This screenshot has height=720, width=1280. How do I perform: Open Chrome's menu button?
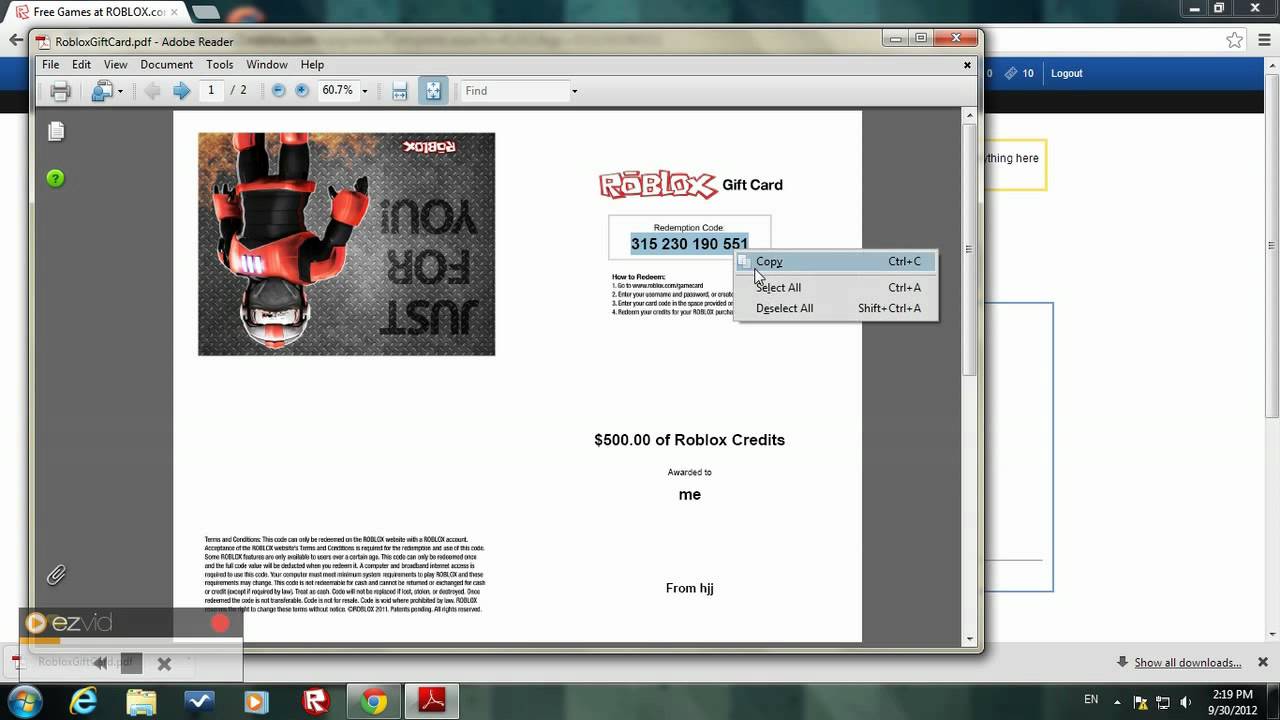point(1266,40)
